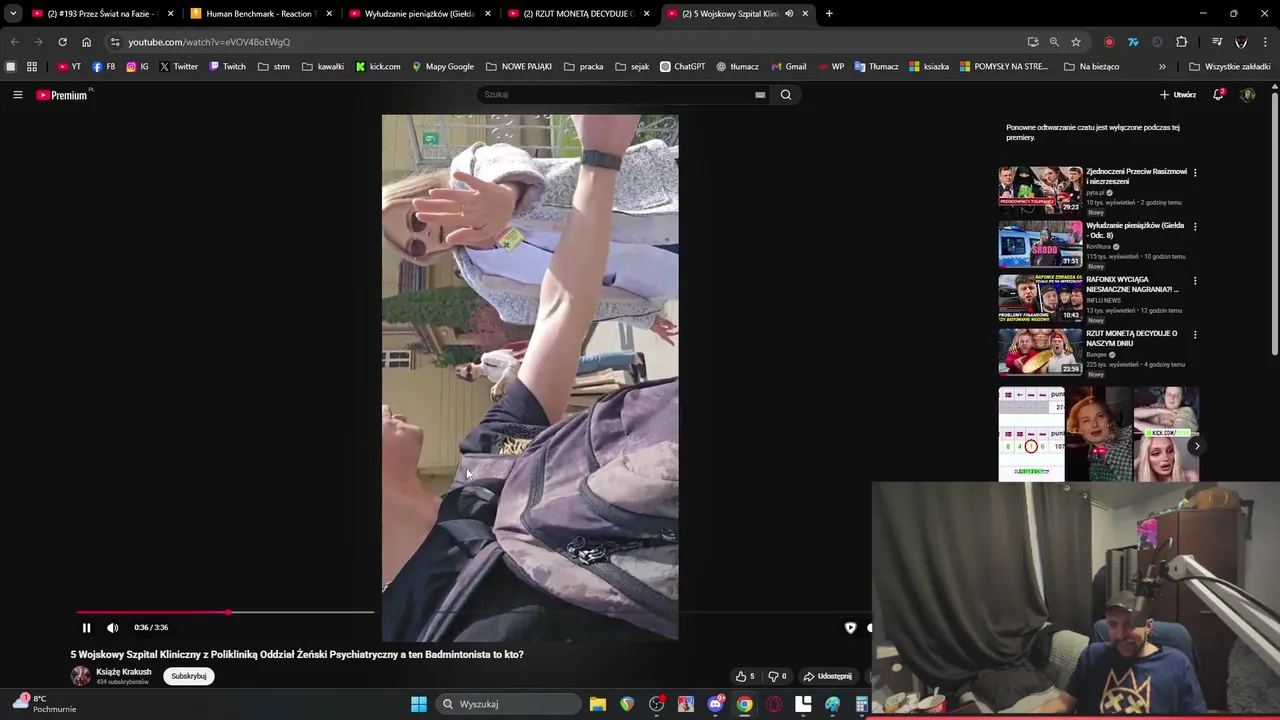Image resolution: width=1280 pixels, height=720 pixels.
Task: Dislike the video thumbs down
Action: [x=777, y=676]
